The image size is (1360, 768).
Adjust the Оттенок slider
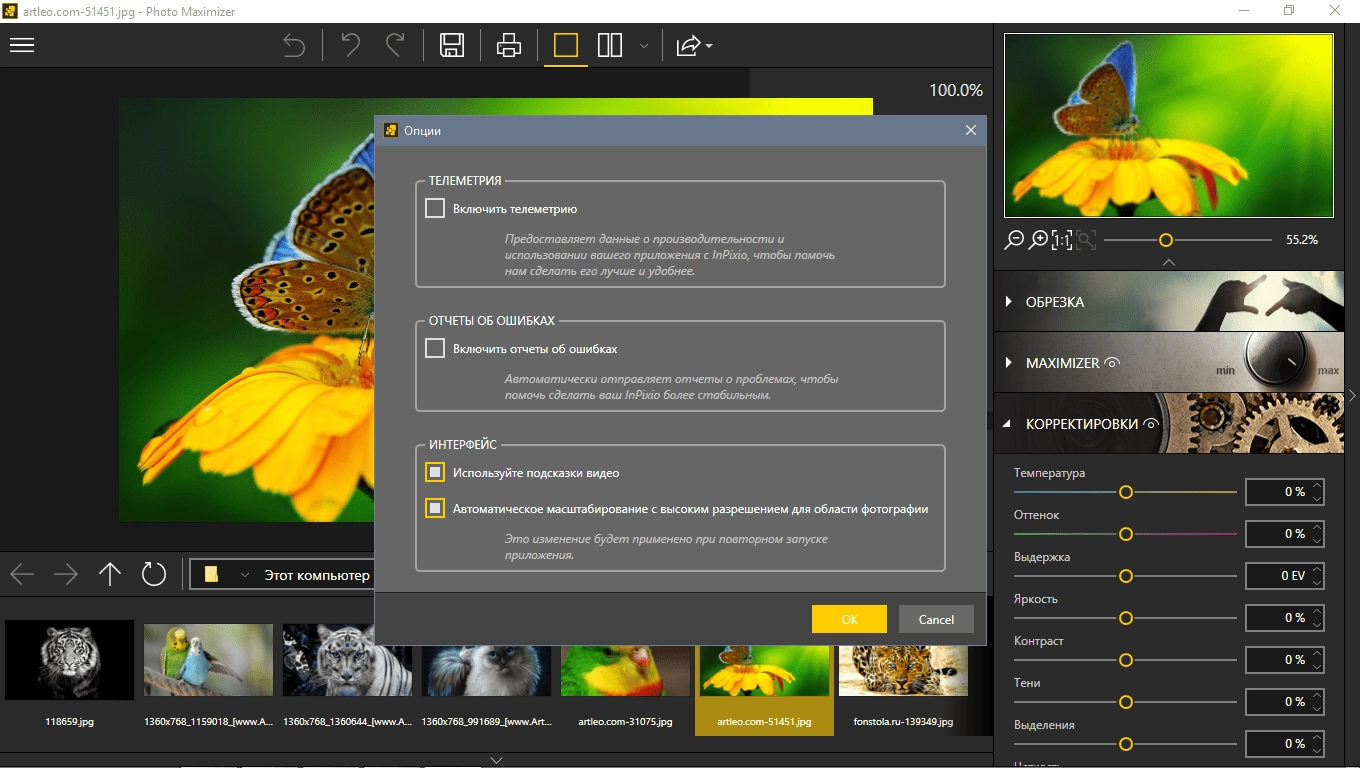tap(1126, 534)
